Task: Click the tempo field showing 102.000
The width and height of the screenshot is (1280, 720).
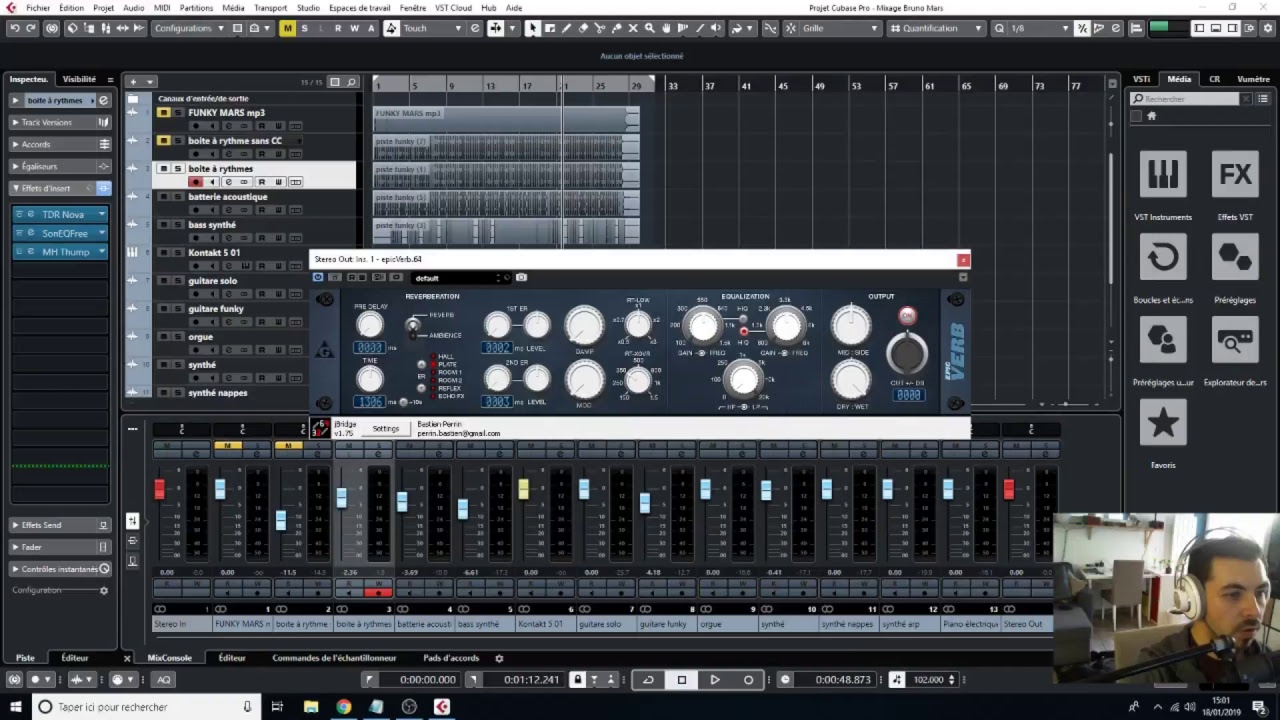Action: [929, 680]
